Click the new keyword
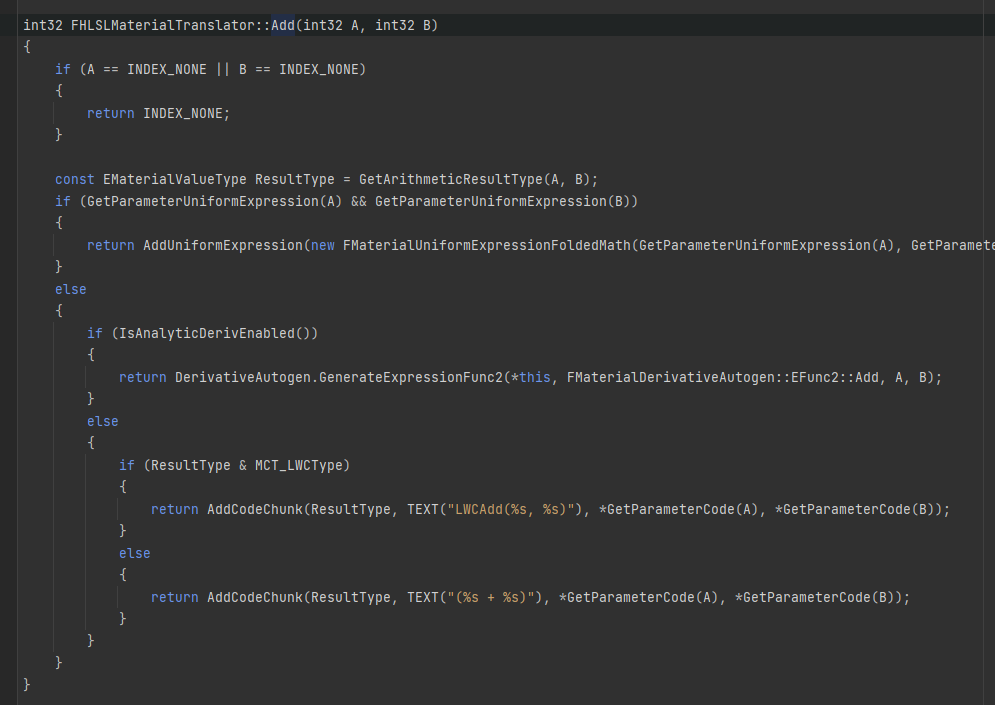The image size is (995, 705). pyautogui.click(x=323, y=245)
